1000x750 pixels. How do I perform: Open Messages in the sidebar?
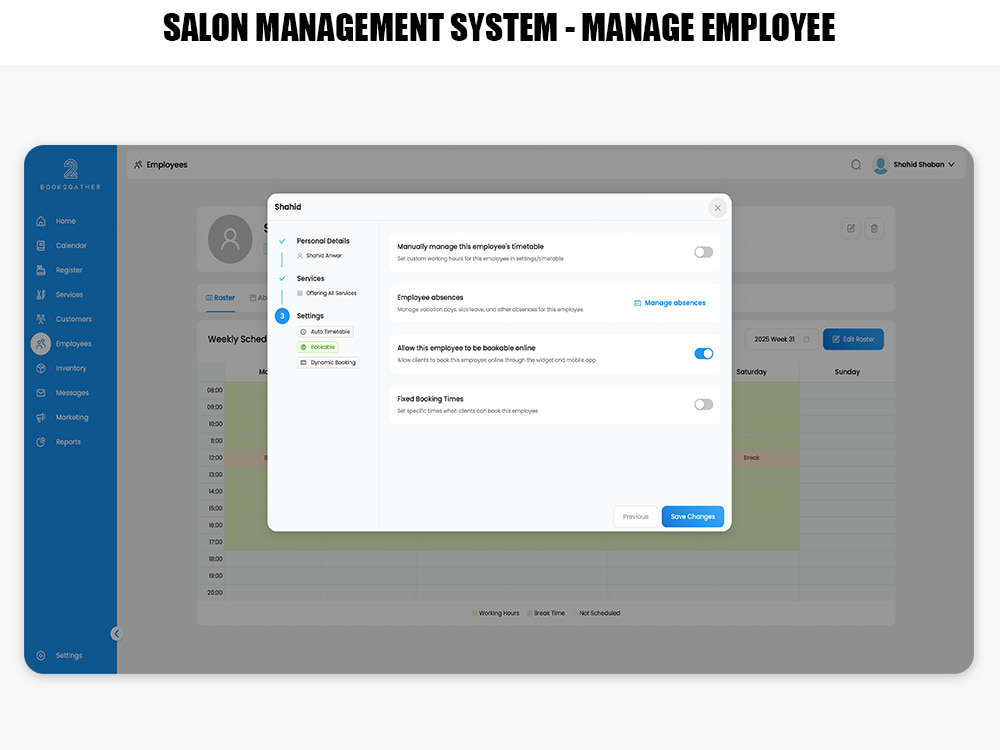pos(71,393)
